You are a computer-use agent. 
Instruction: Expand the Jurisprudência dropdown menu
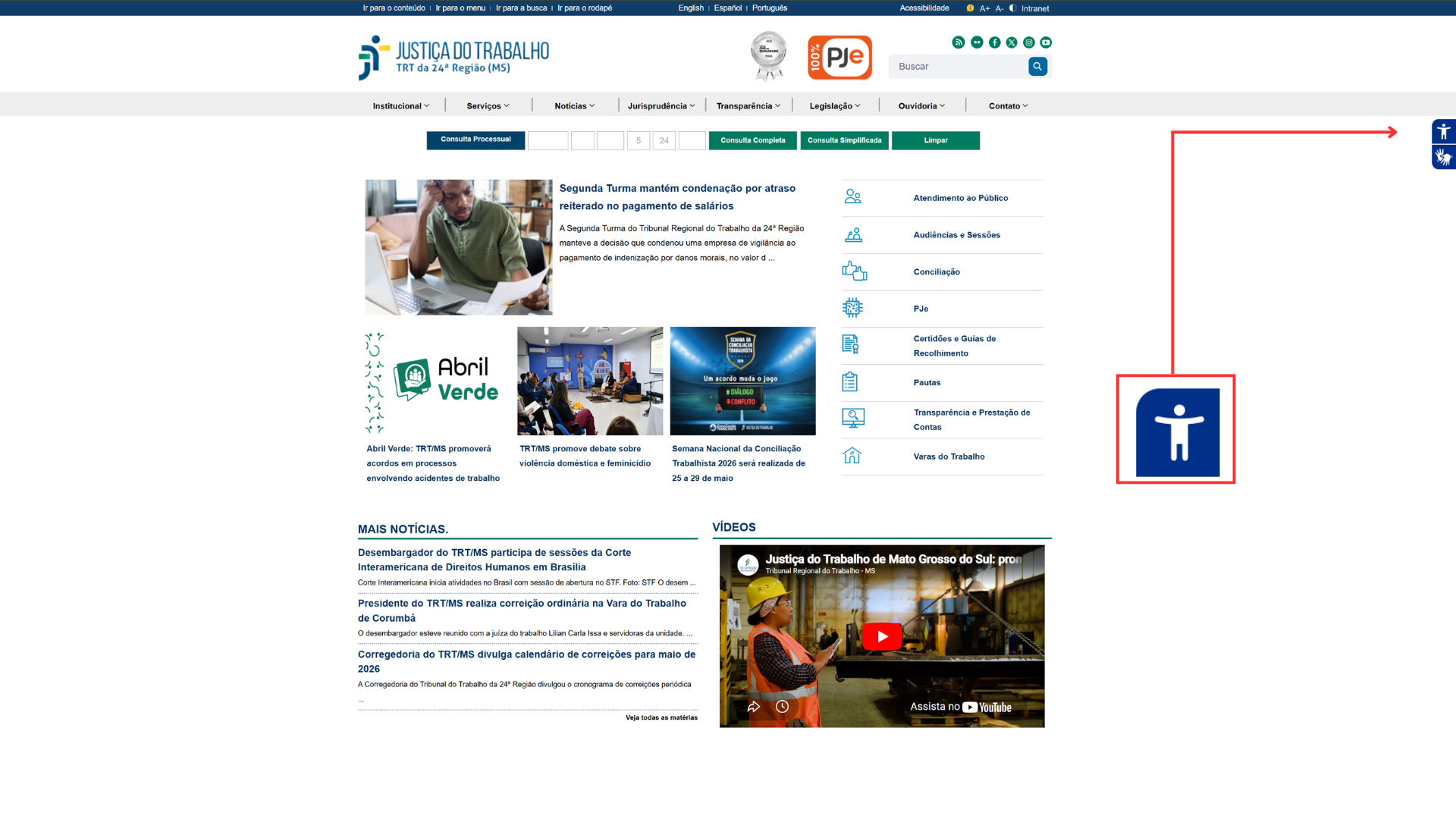tap(661, 106)
